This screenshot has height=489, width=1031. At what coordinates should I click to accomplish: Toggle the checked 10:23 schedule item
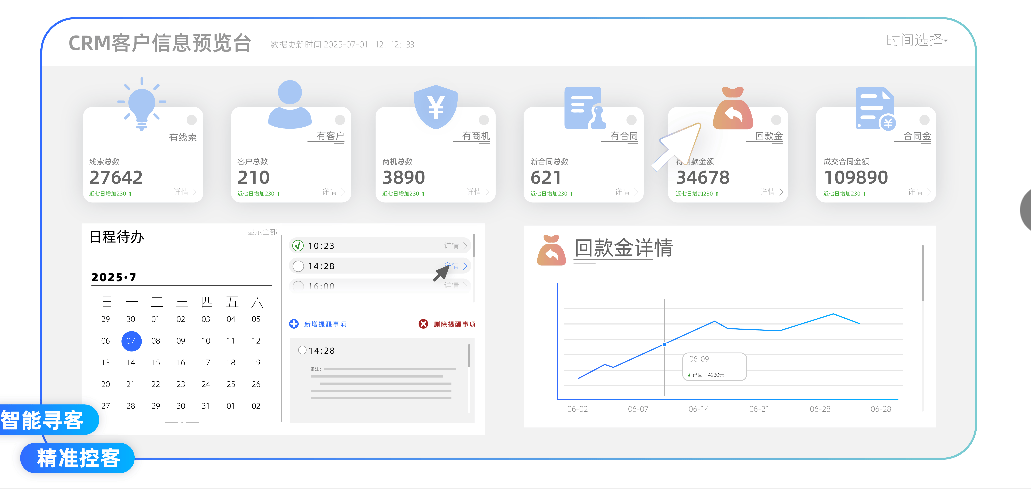click(x=297, y=245)
